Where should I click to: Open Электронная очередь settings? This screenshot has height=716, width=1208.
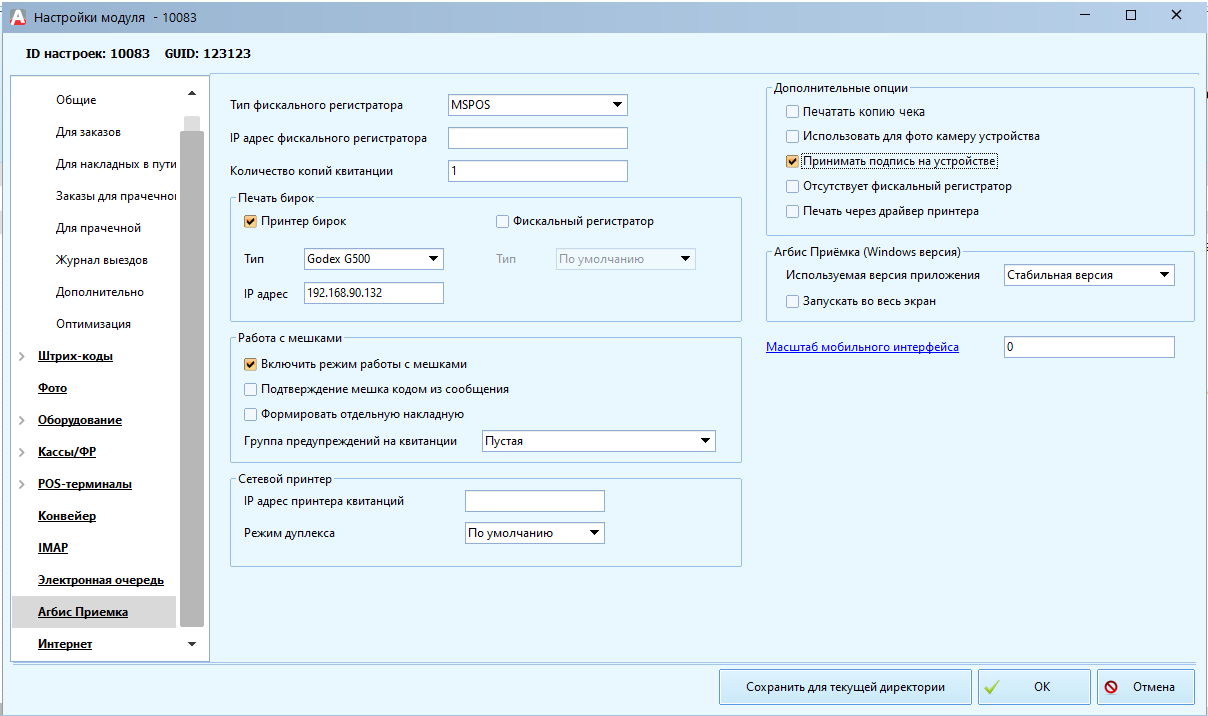(x=101, y=580)
